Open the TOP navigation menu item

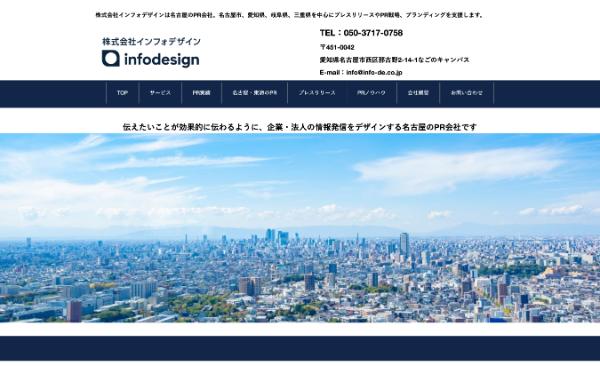tap(122, 93)
